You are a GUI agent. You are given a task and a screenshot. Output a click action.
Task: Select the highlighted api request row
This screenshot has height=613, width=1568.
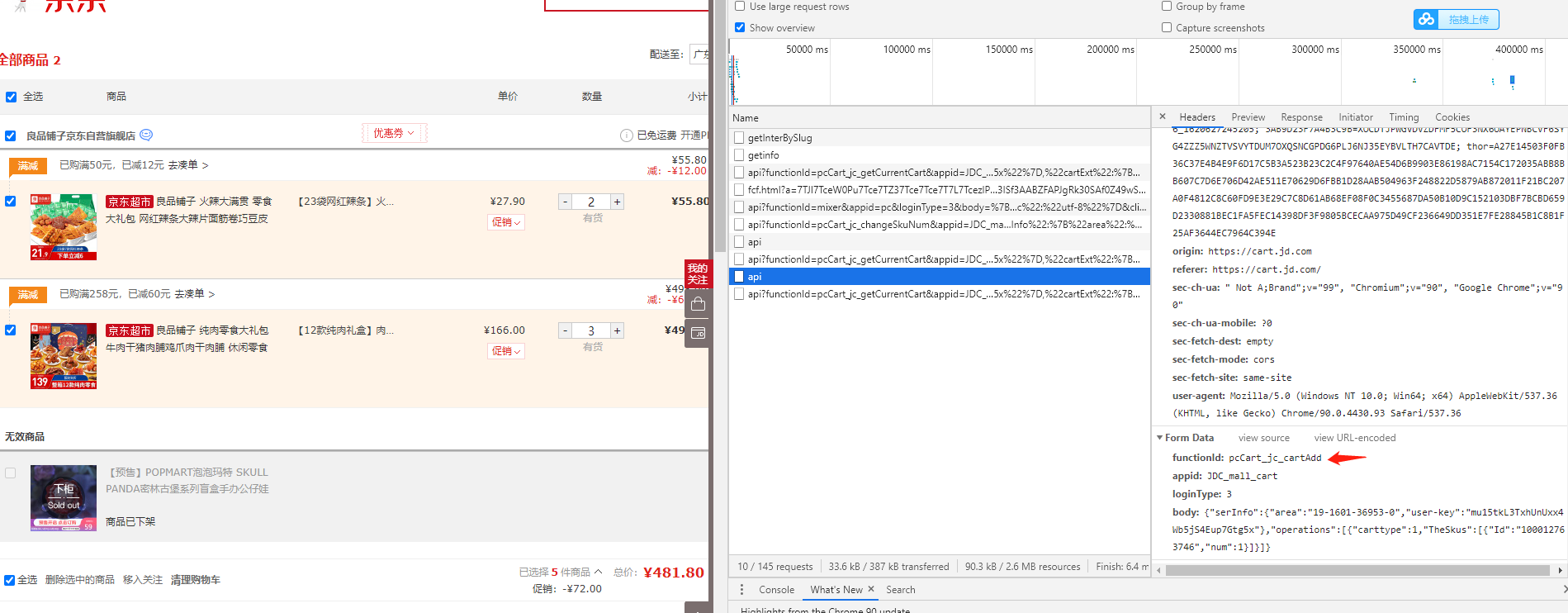click(x=939, y=277)
